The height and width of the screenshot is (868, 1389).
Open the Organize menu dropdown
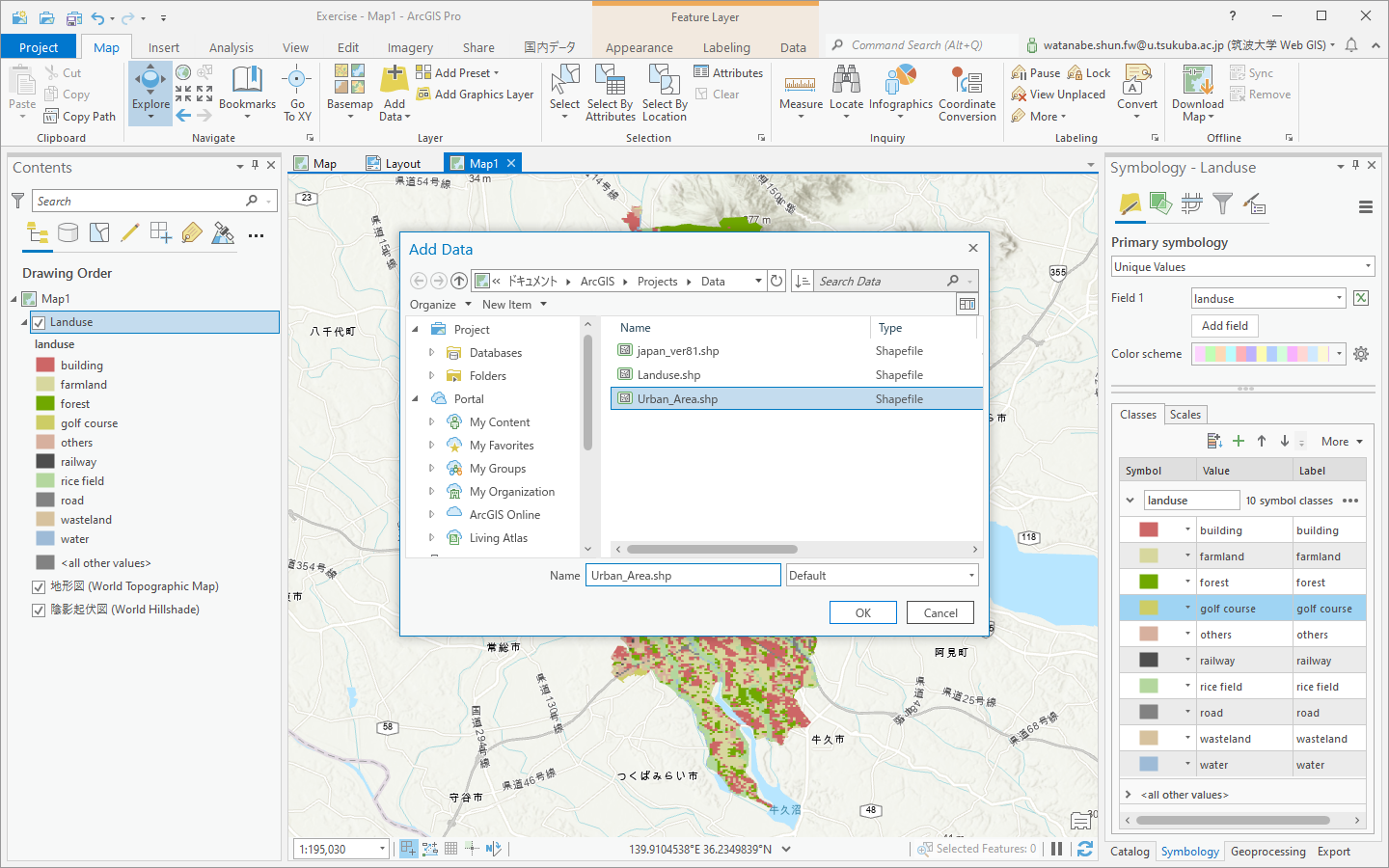[441, 305]
